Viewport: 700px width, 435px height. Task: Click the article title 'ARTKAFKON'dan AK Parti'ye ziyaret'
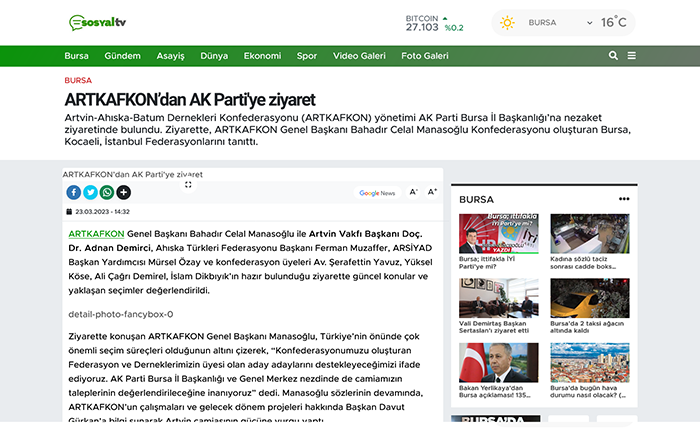(190, 100)
